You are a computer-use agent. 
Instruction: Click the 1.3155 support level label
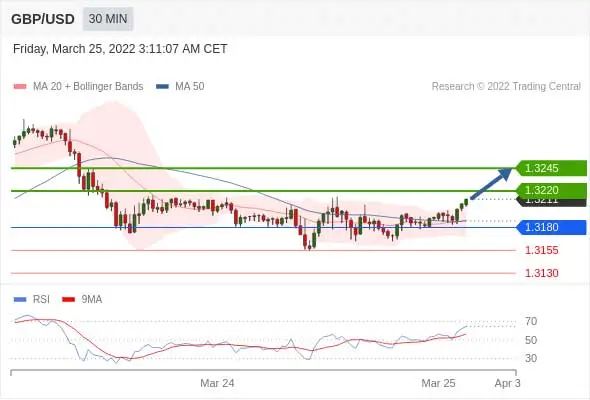[541, 250]
